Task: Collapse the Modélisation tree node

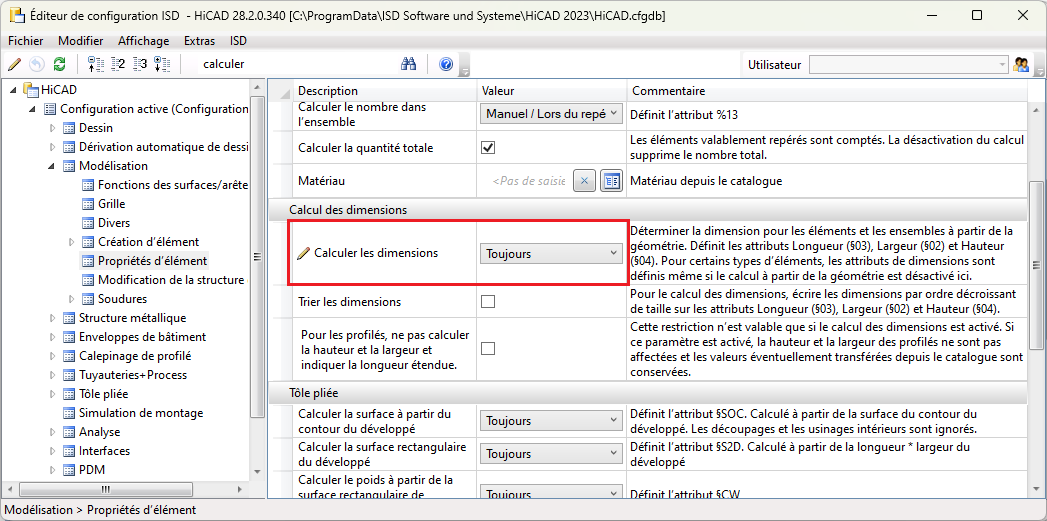Action: (x=53, y=166)
